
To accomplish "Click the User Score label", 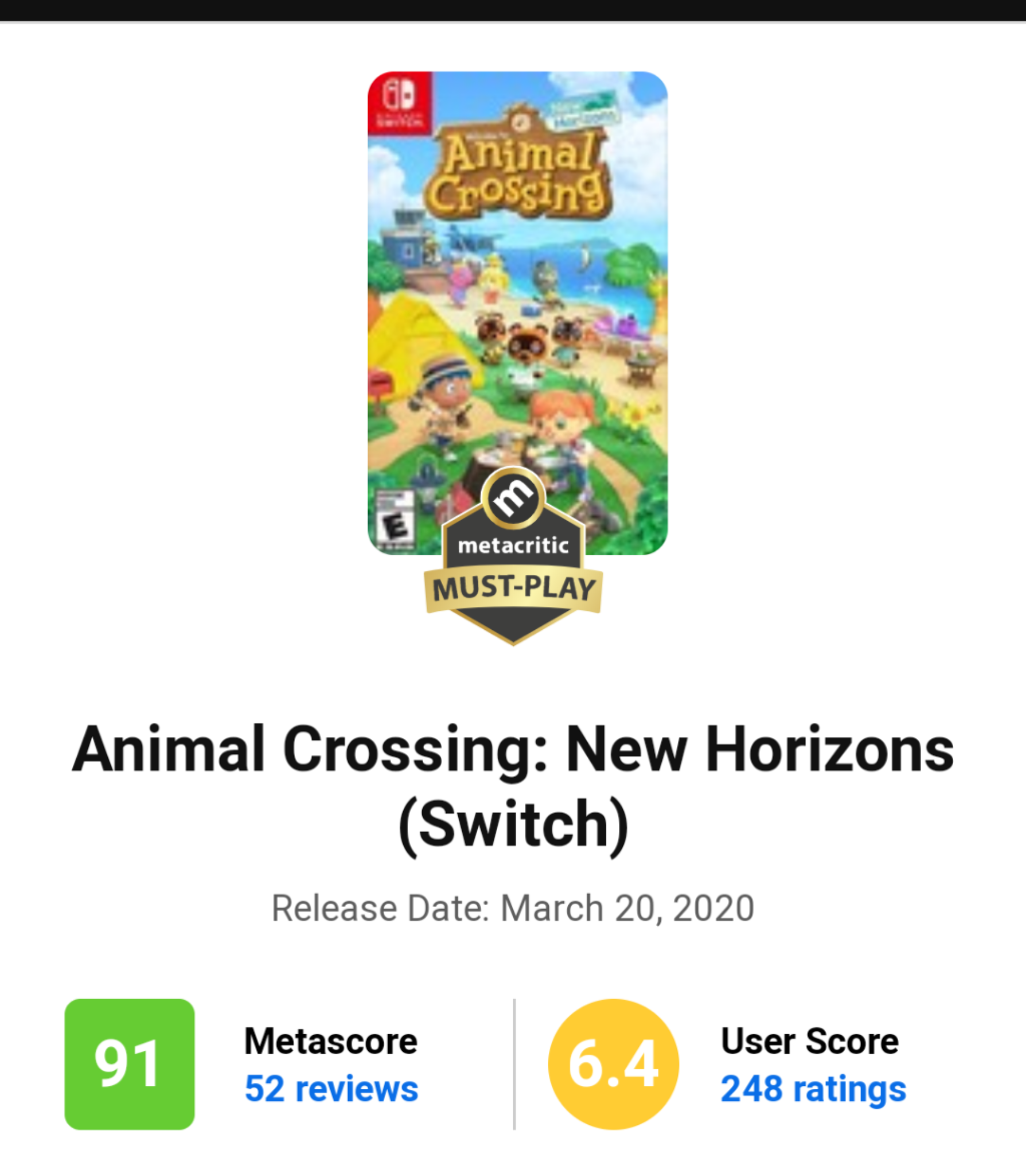I will [810, 1041].
